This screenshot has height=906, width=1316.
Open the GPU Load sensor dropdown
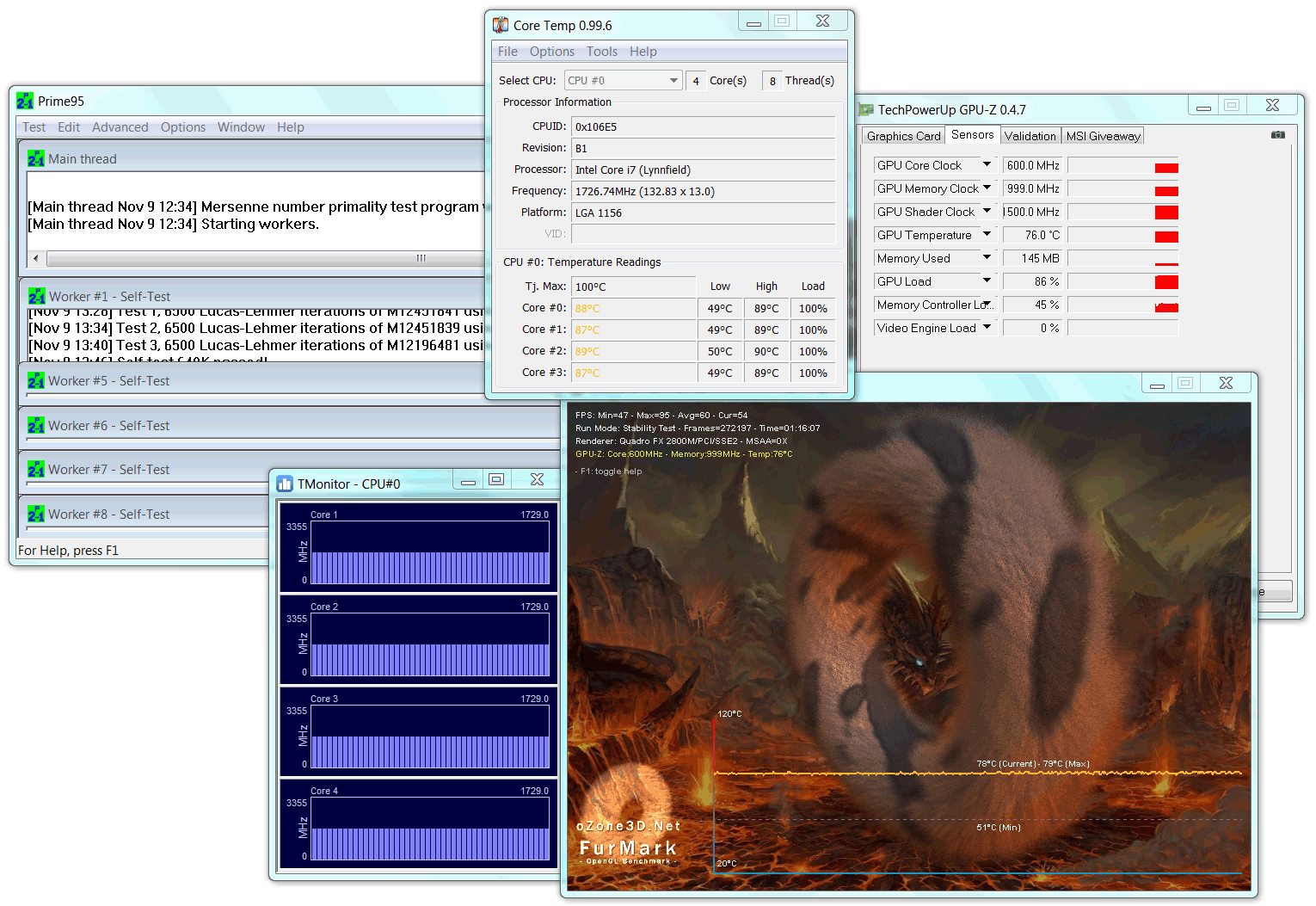pos(987,280)
